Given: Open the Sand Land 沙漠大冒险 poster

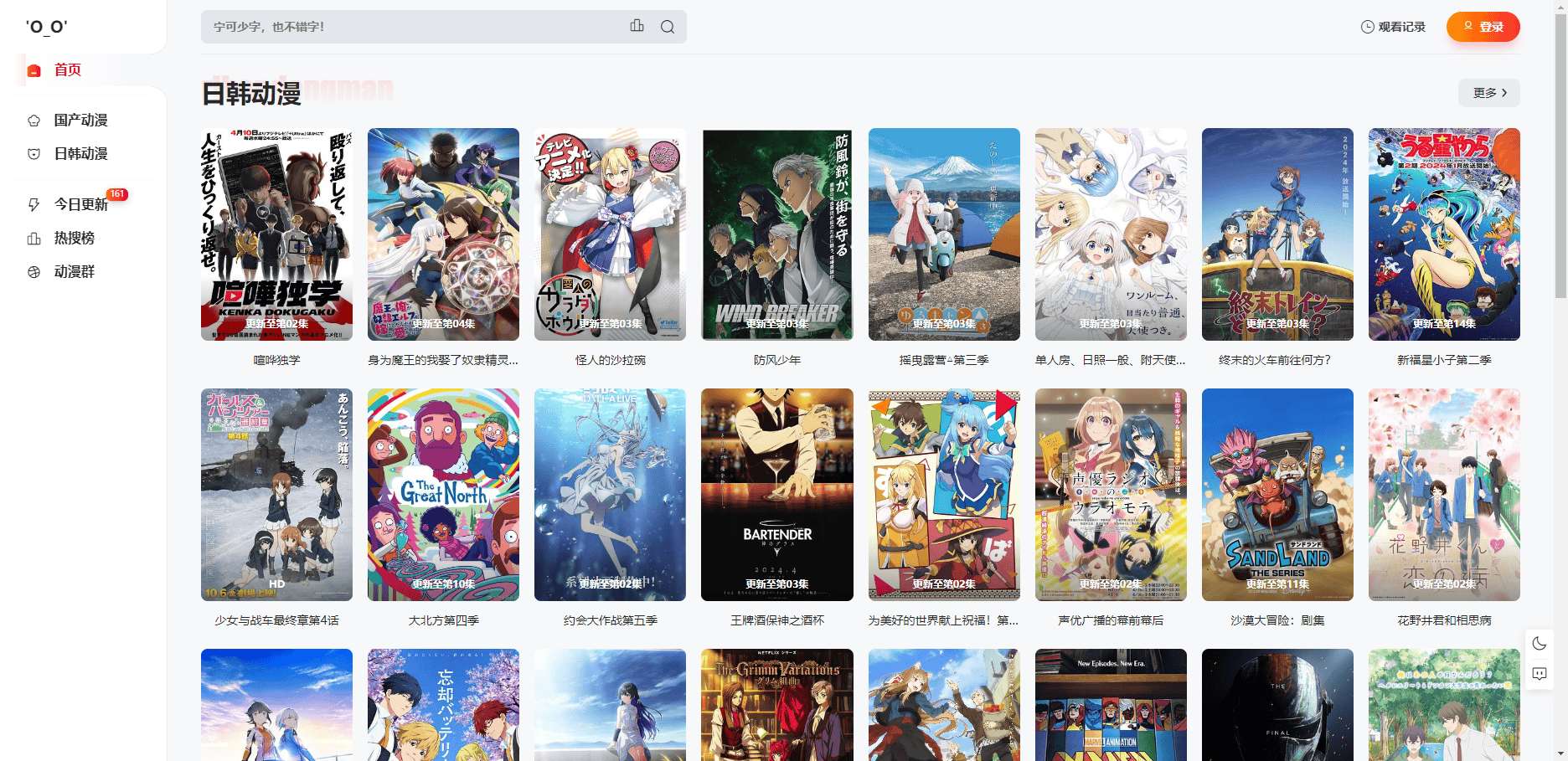Looking at the screenshot, I should click(x=1277, y=495).
